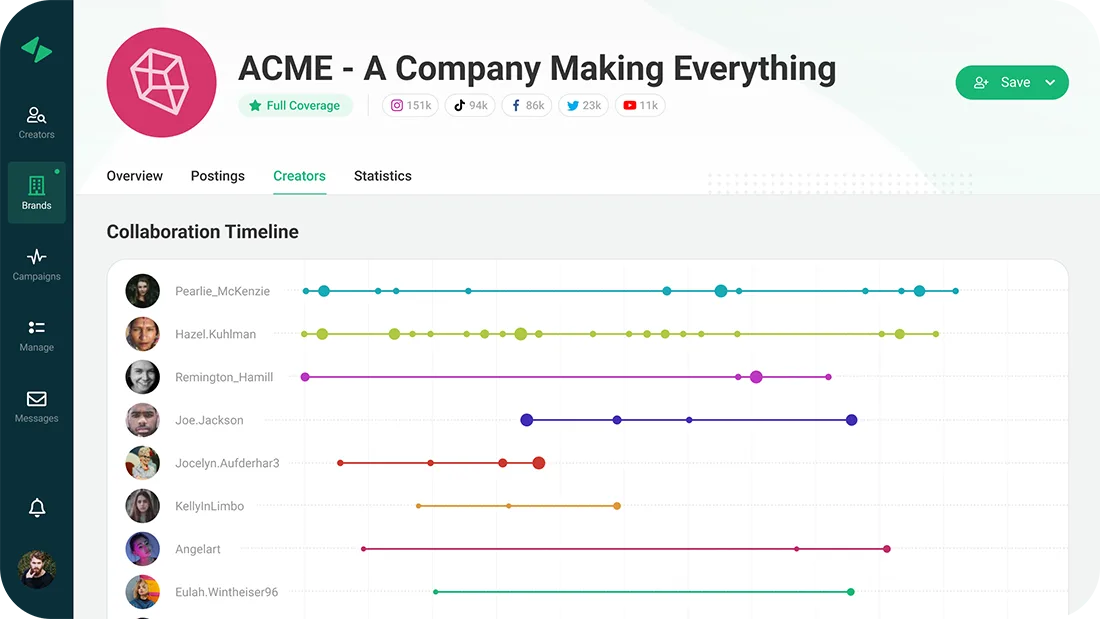Screen dimensions: 1100x619
Task: Open TikTok 94k follower badge
Action: (x=469, y=105)
